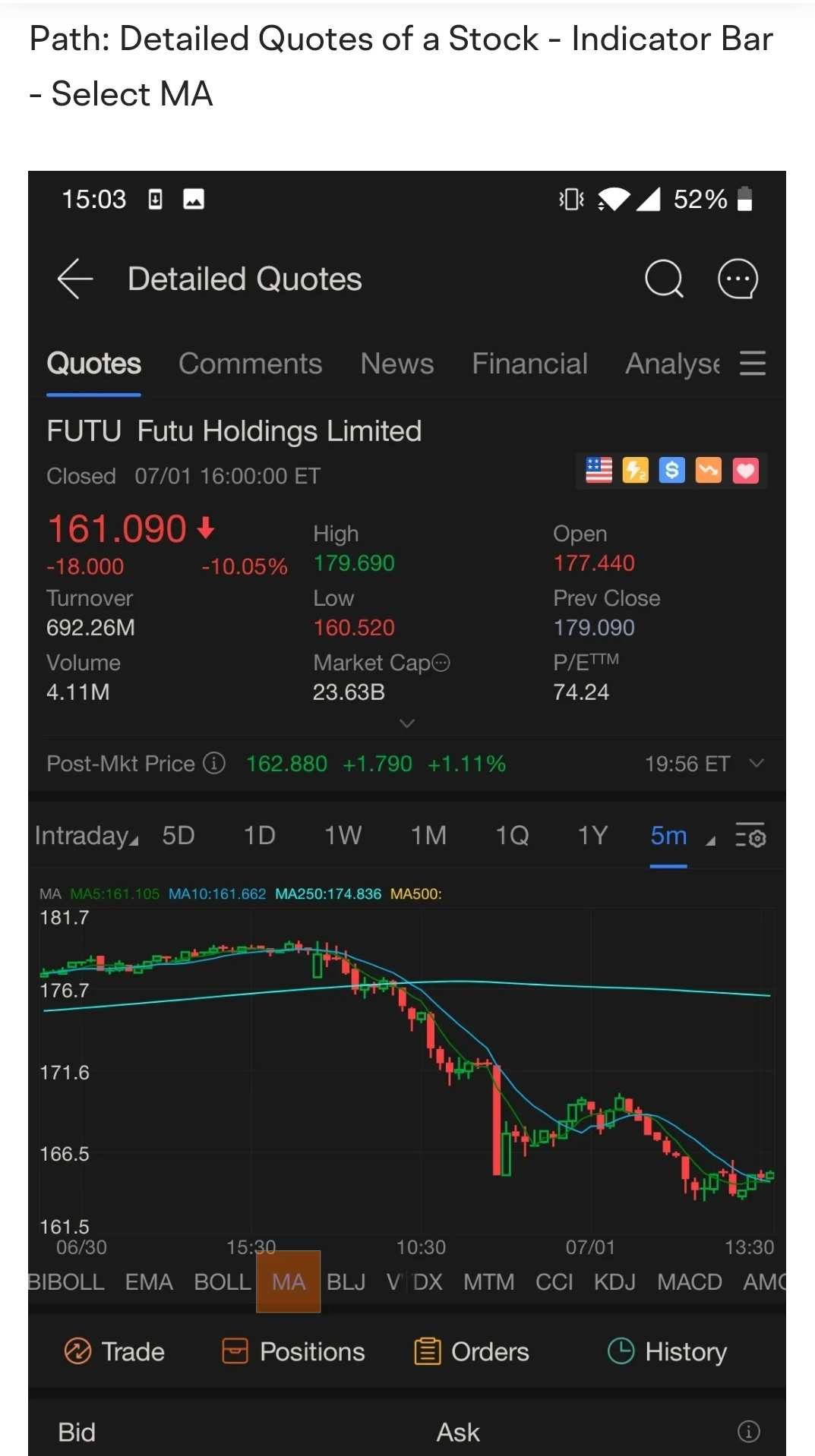This screenshot has width=815, height=1456.
Task: Open search with the magnifier icon
Action: point(664,279)
